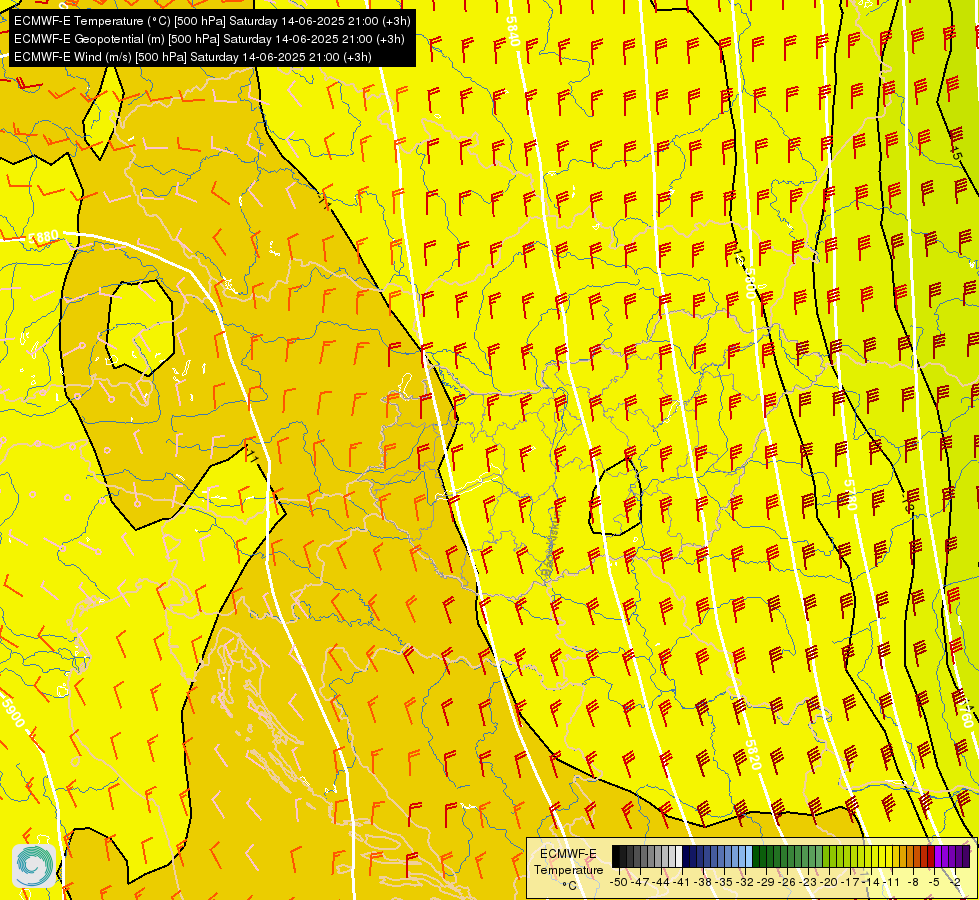Select the ECMWF-E Temperature title line
The image size is (979, 900).
click(212, 21)
